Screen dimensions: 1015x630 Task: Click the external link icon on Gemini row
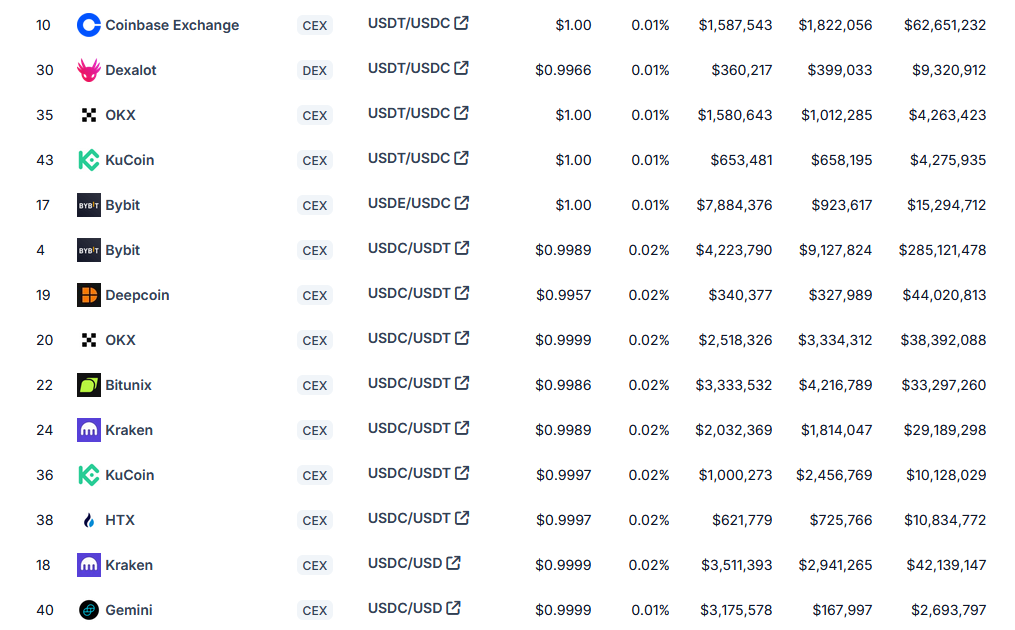(x=454, y=607)
